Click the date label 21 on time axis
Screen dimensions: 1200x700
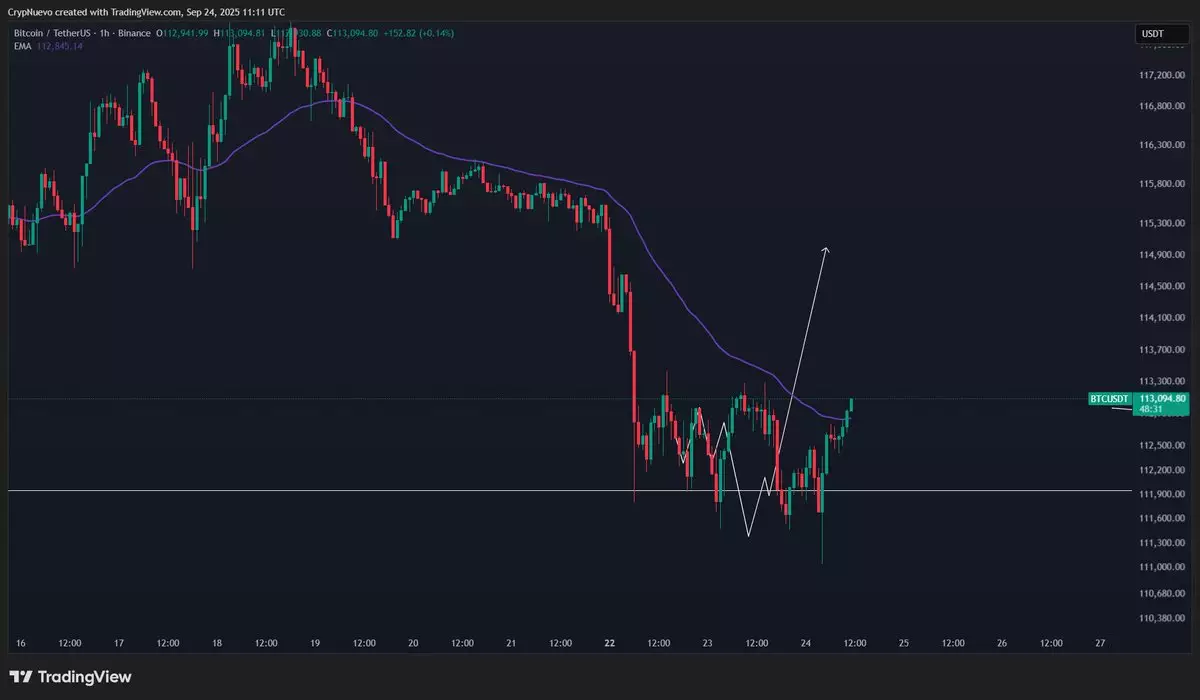coord(510,643)
